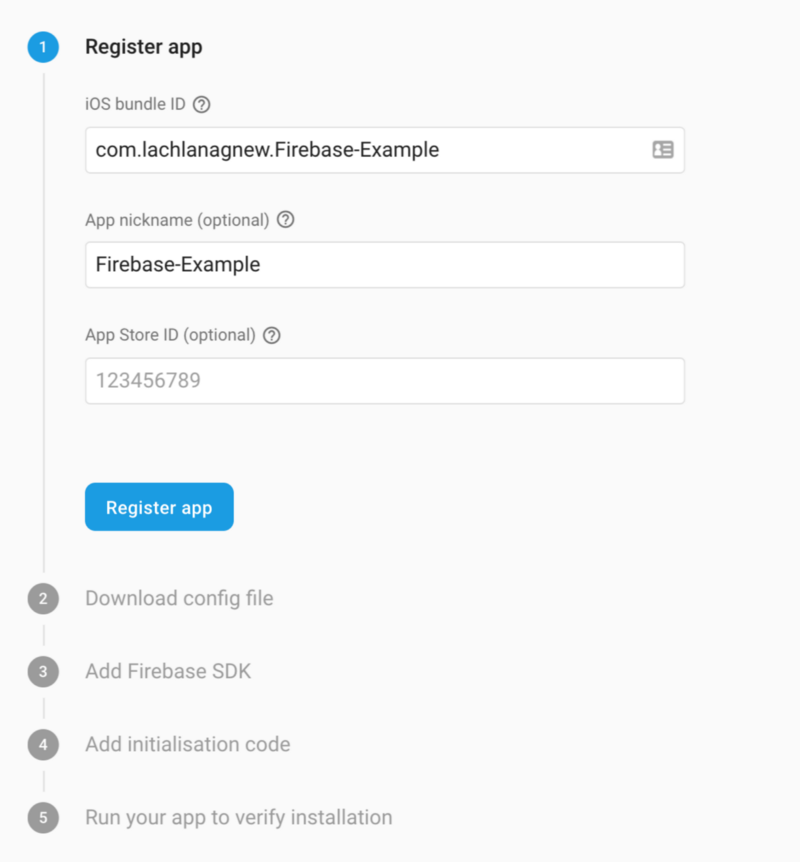Focus the iOS bundle ID text field
The height and width of the screenshot is (862, 800).
[x=385, y=150]
